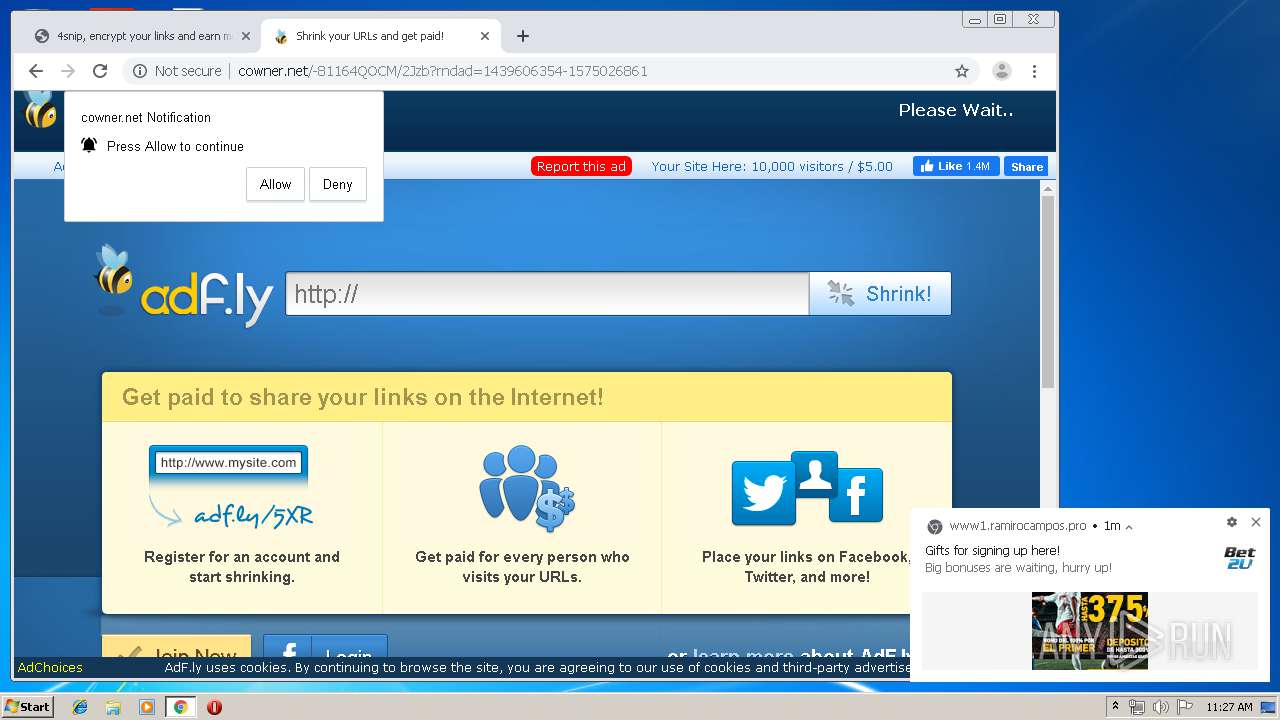1280x720 pixels.
Task: Click the Action Center flag icon
Action: (1185, 707)
